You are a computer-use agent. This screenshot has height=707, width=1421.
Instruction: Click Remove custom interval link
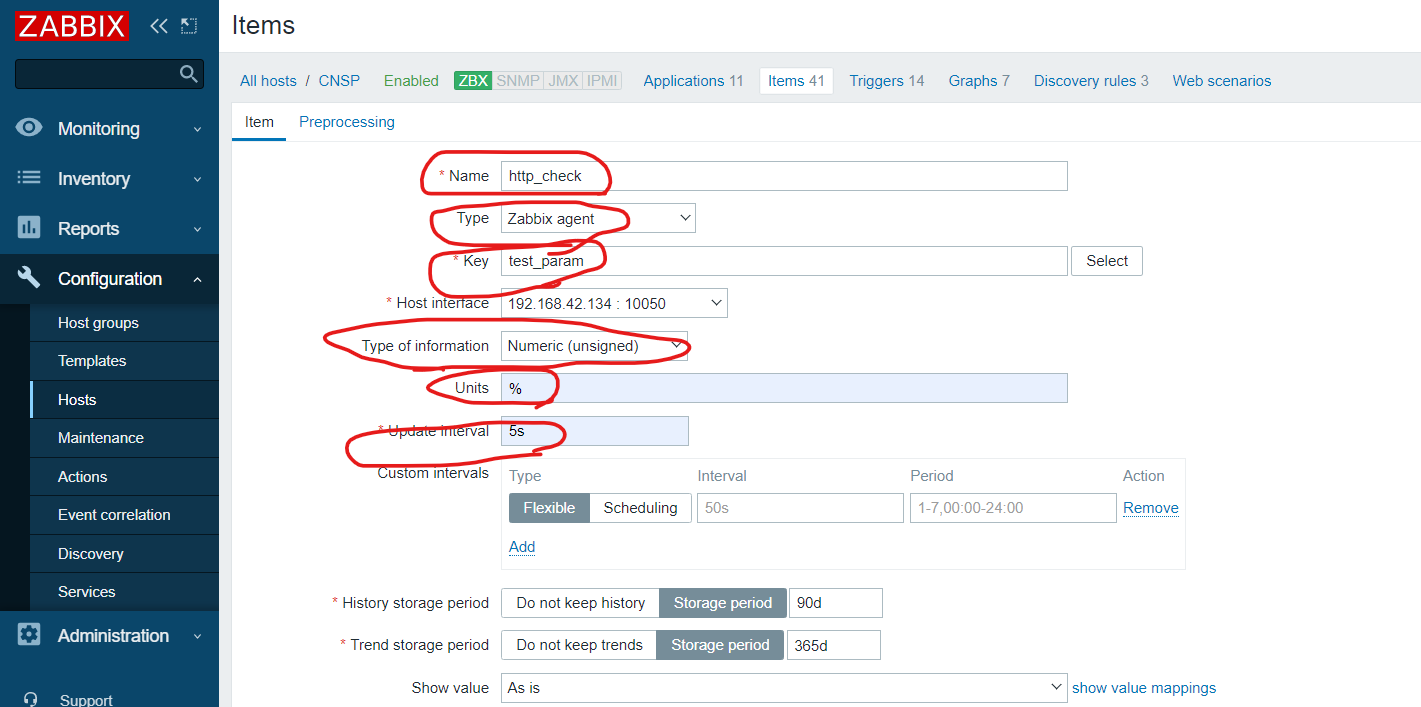1151,508
